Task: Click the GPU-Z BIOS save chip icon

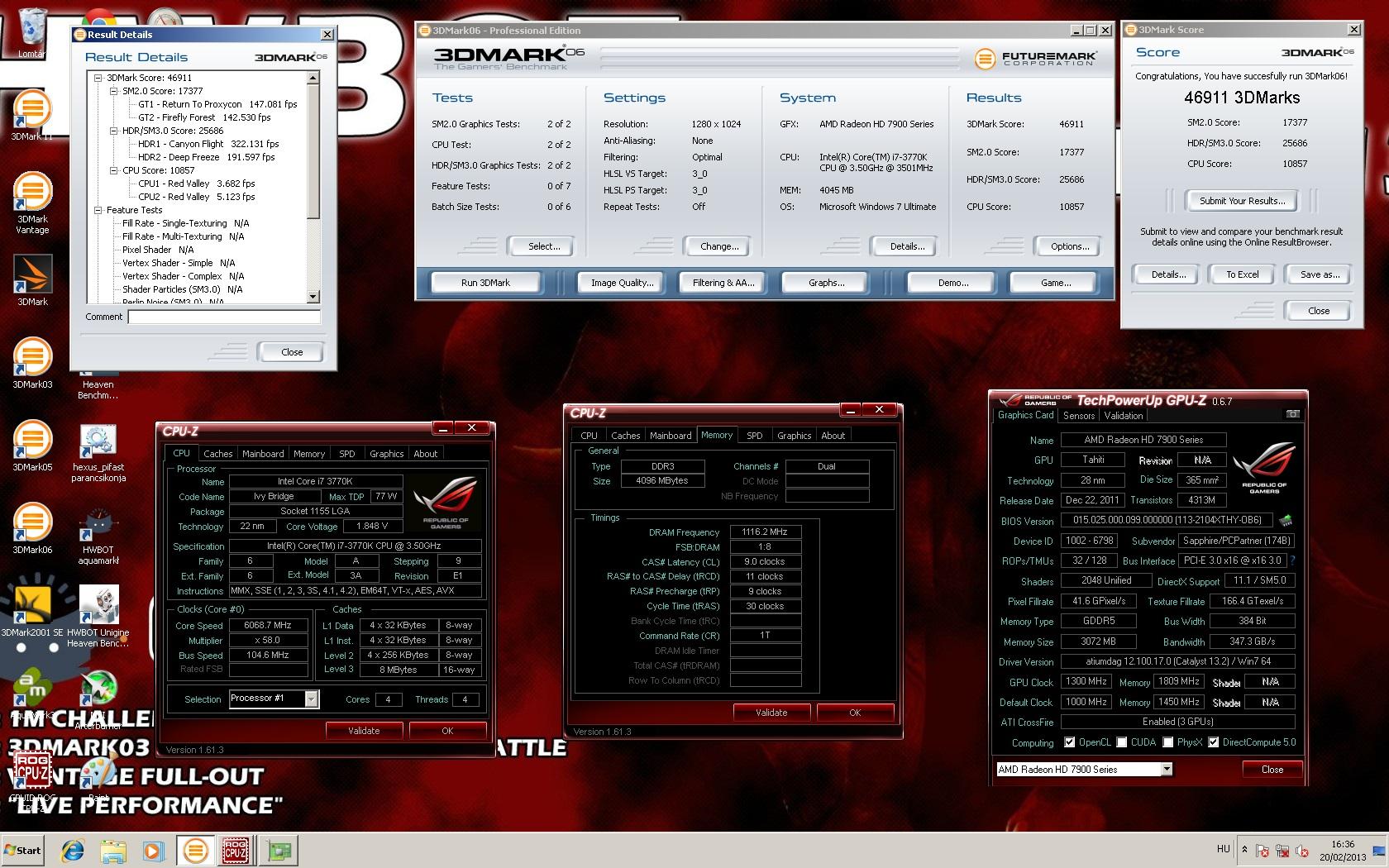Action: click(x=1286, y=521)
